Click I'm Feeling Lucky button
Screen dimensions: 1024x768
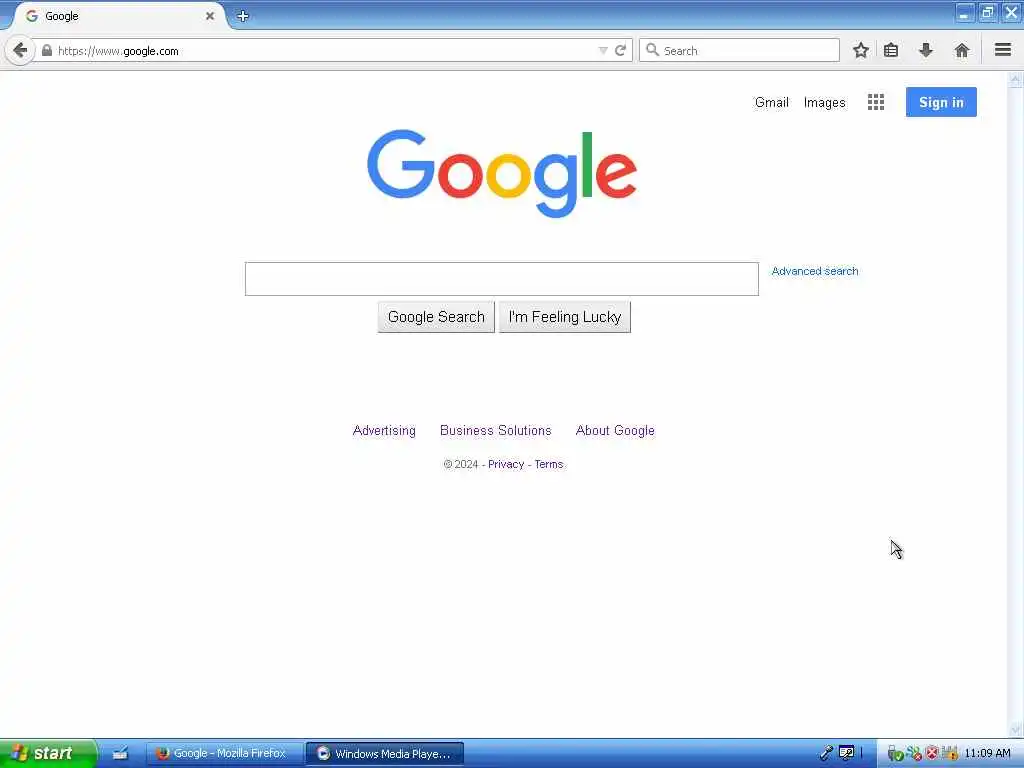point(565,317)
